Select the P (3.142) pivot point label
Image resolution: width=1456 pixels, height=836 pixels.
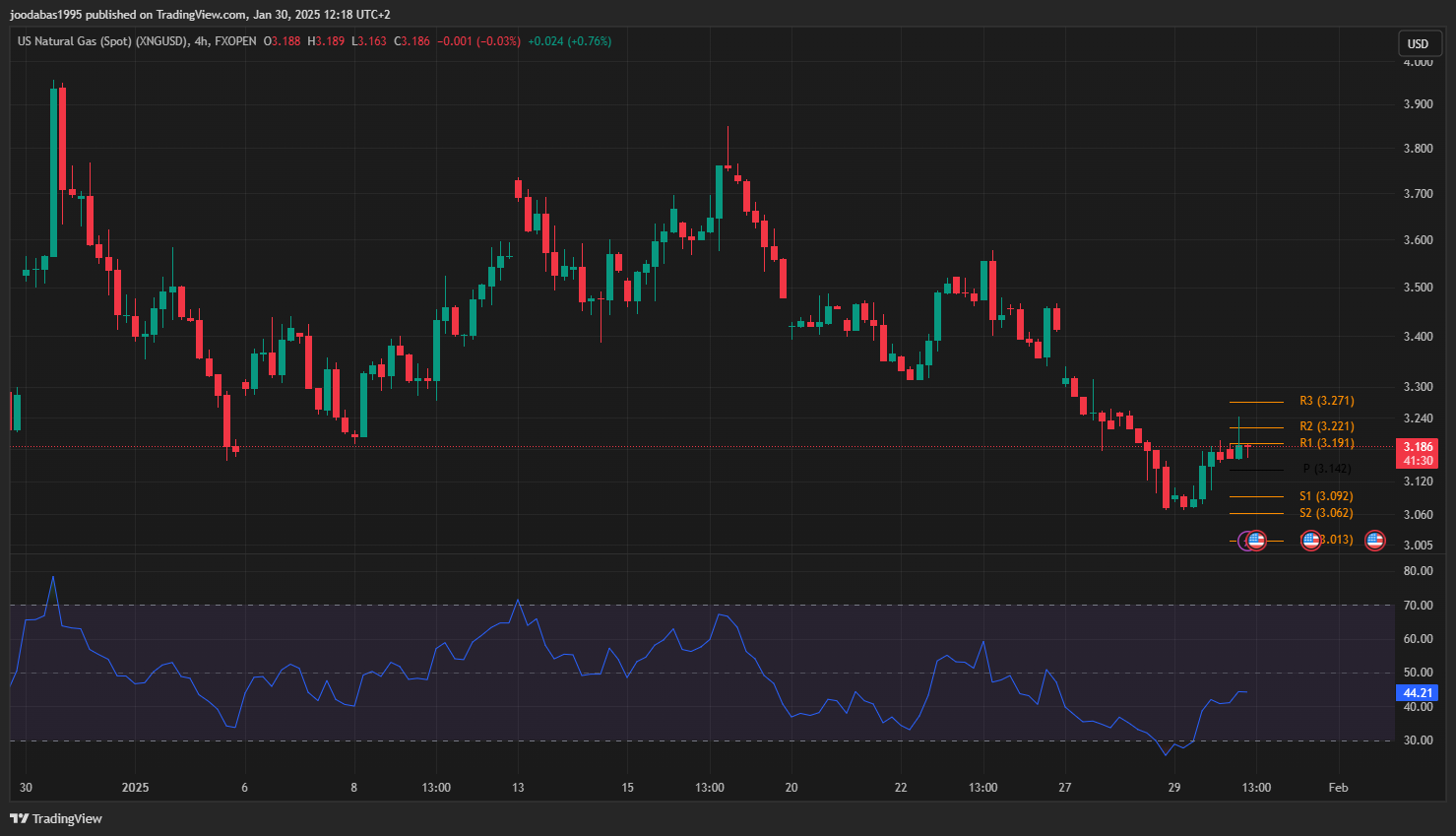click(x=1326, y=469)
